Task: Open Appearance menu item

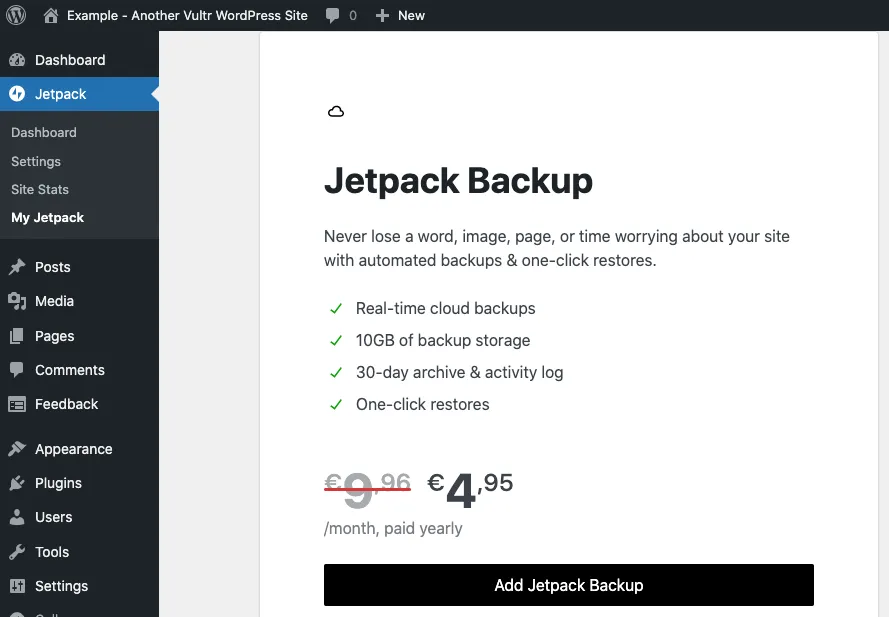Action: tap(79, 449)
